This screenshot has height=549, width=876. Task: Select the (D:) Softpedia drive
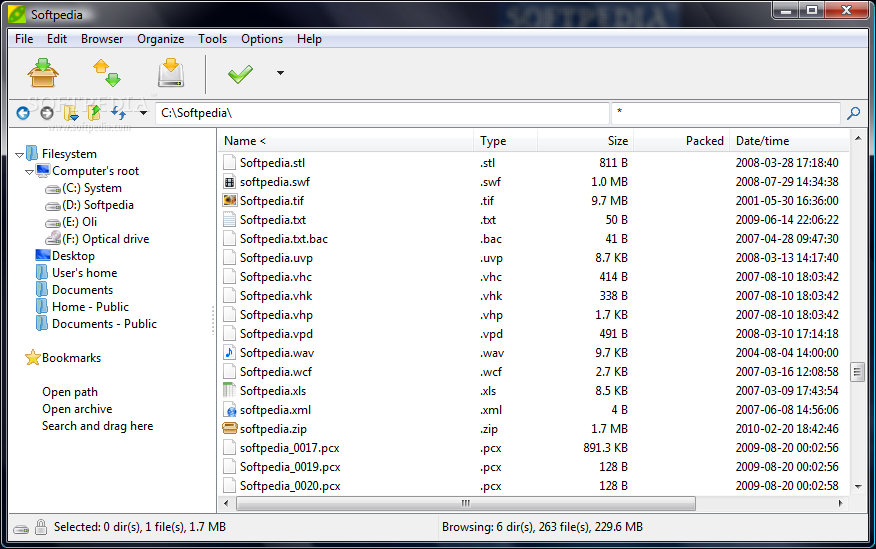coord(98,205)
